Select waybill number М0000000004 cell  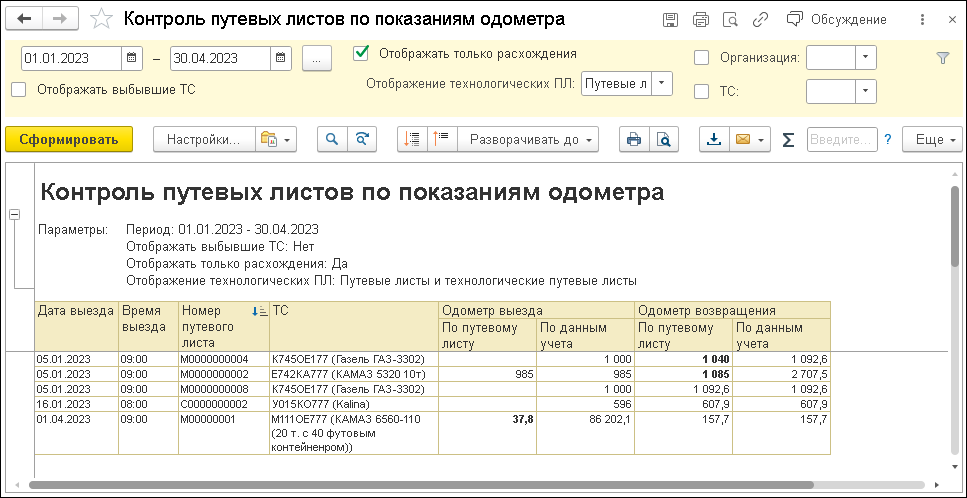click(224, 359)
